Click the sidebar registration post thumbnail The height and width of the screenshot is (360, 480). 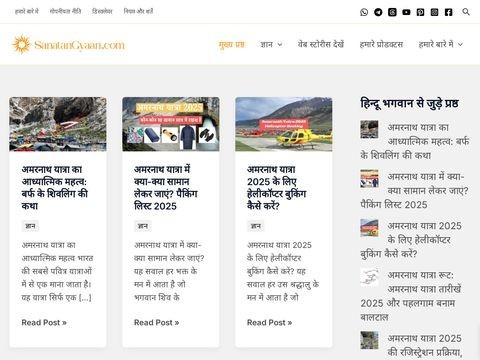pos(369,340)
